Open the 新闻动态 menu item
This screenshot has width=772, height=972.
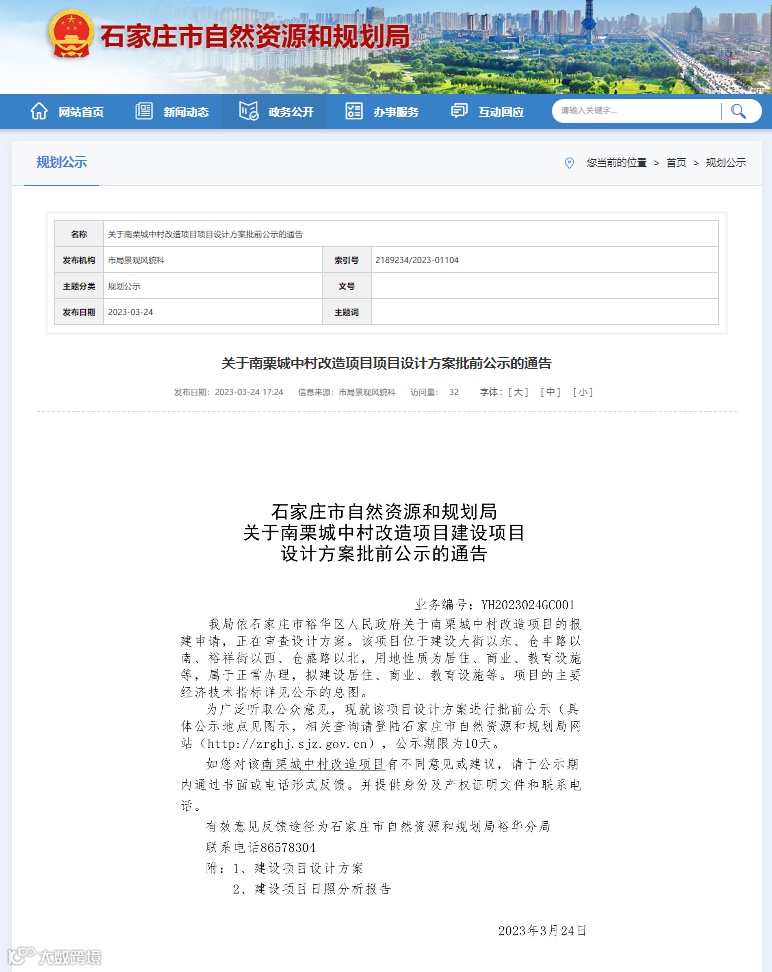click(x=186, y=112)
